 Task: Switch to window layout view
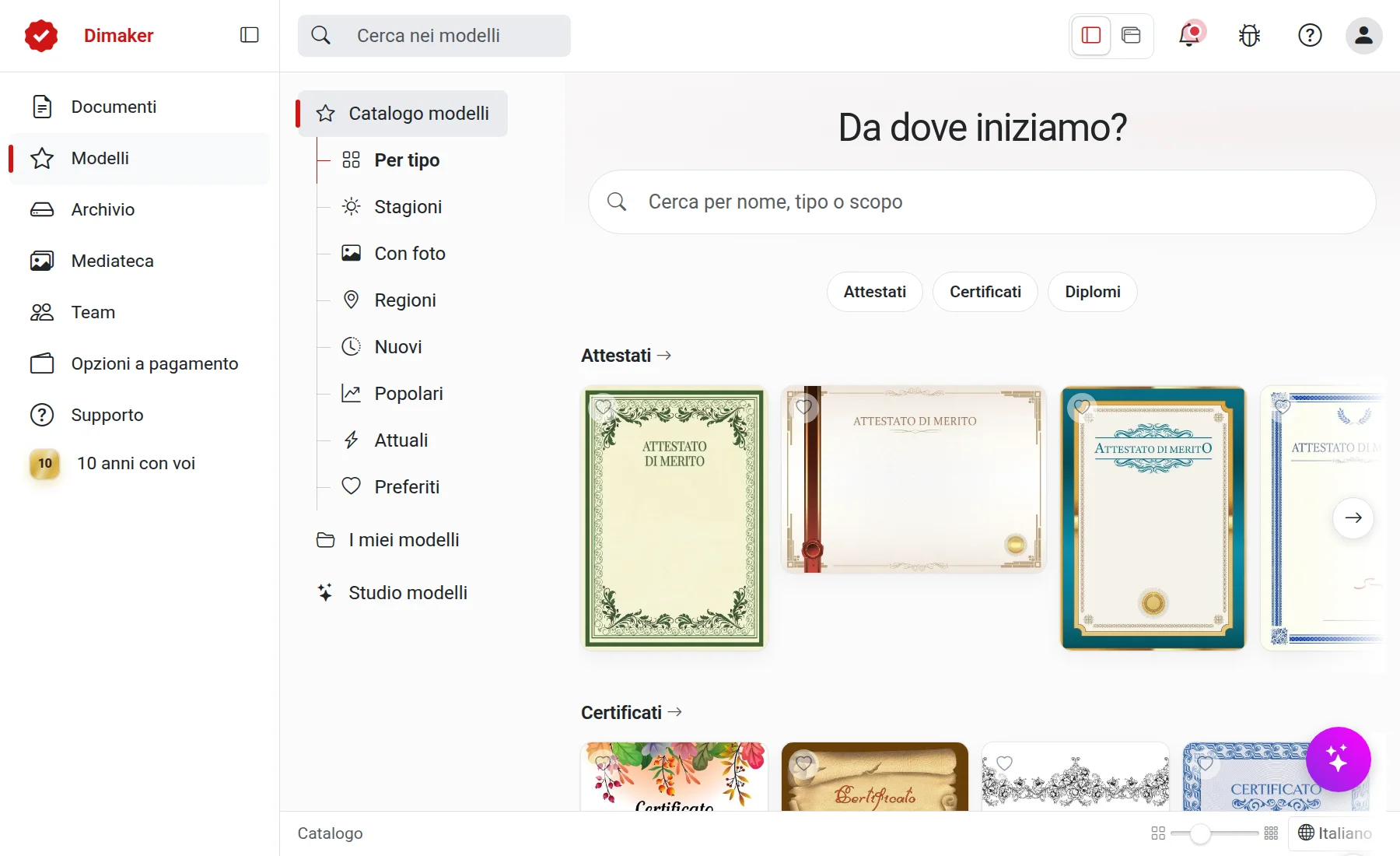pos(1131,35)
